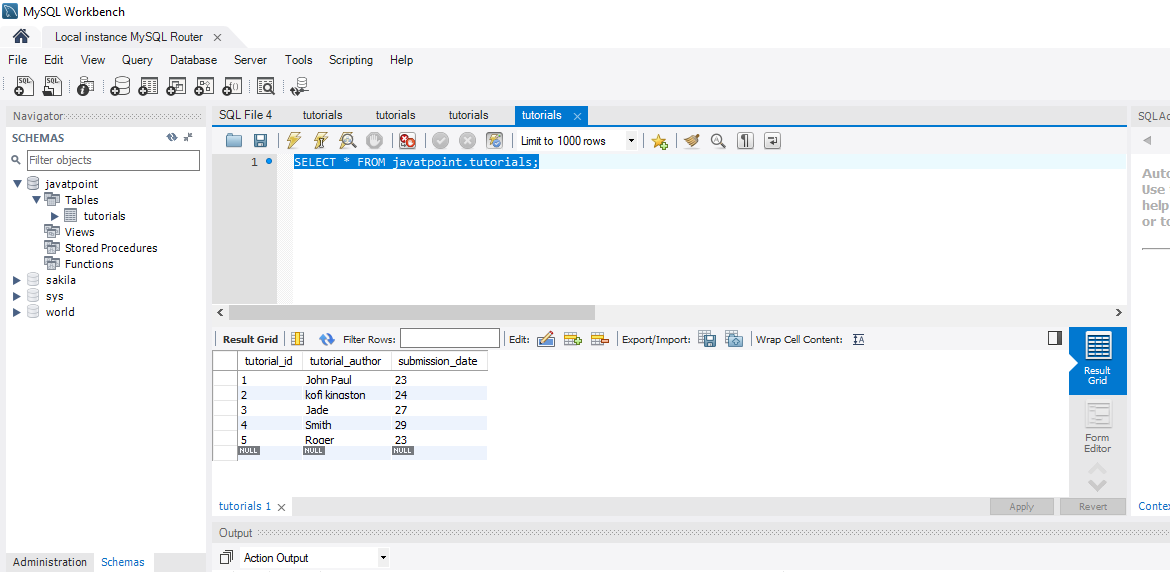This screenshot has height=572, width=1170.
Task: Expand the world schema
Action: [17, 312]
